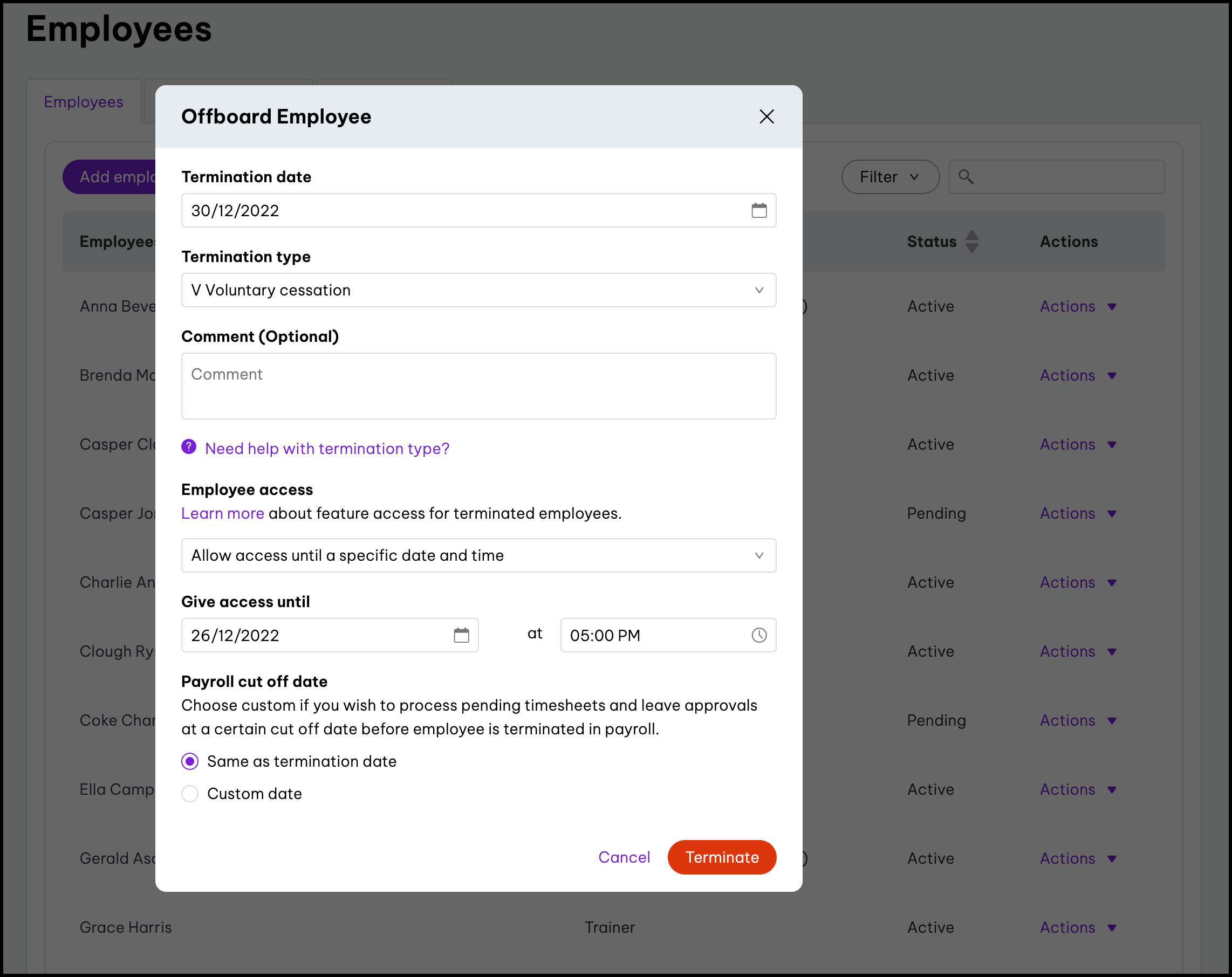Click the Actions column header

point(1069,242)
